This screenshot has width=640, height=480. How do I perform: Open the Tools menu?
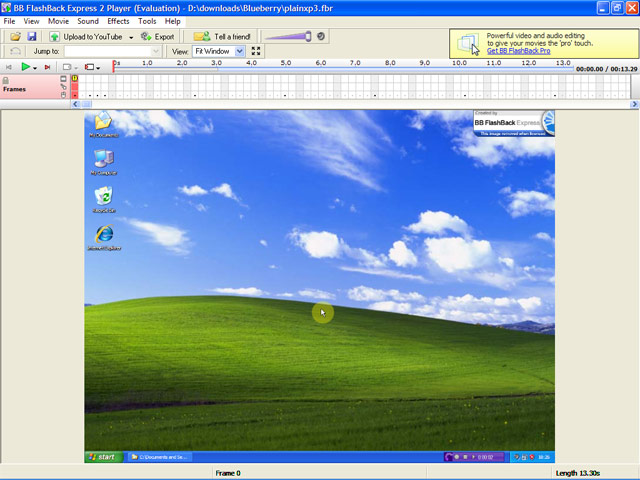147,21
